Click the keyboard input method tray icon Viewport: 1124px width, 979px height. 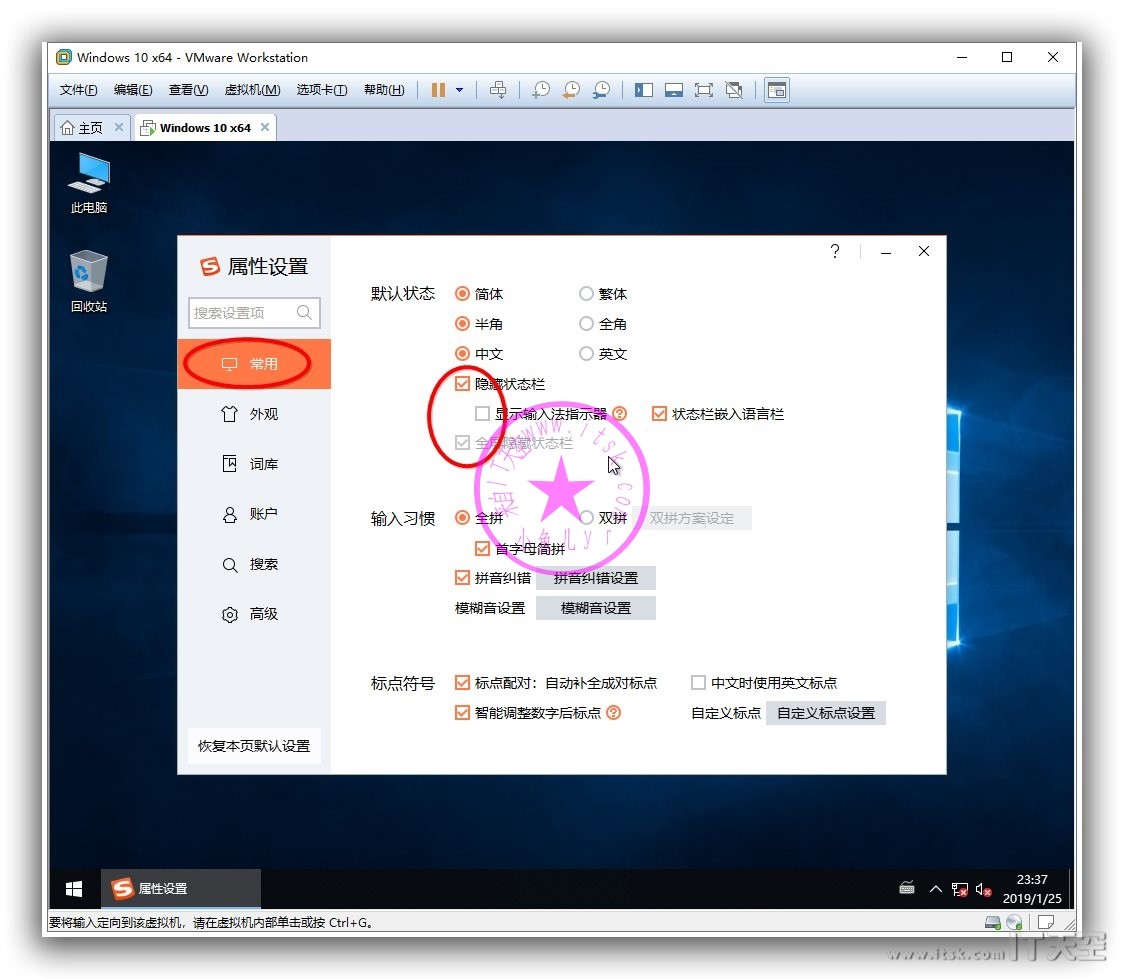pos(907,889)
